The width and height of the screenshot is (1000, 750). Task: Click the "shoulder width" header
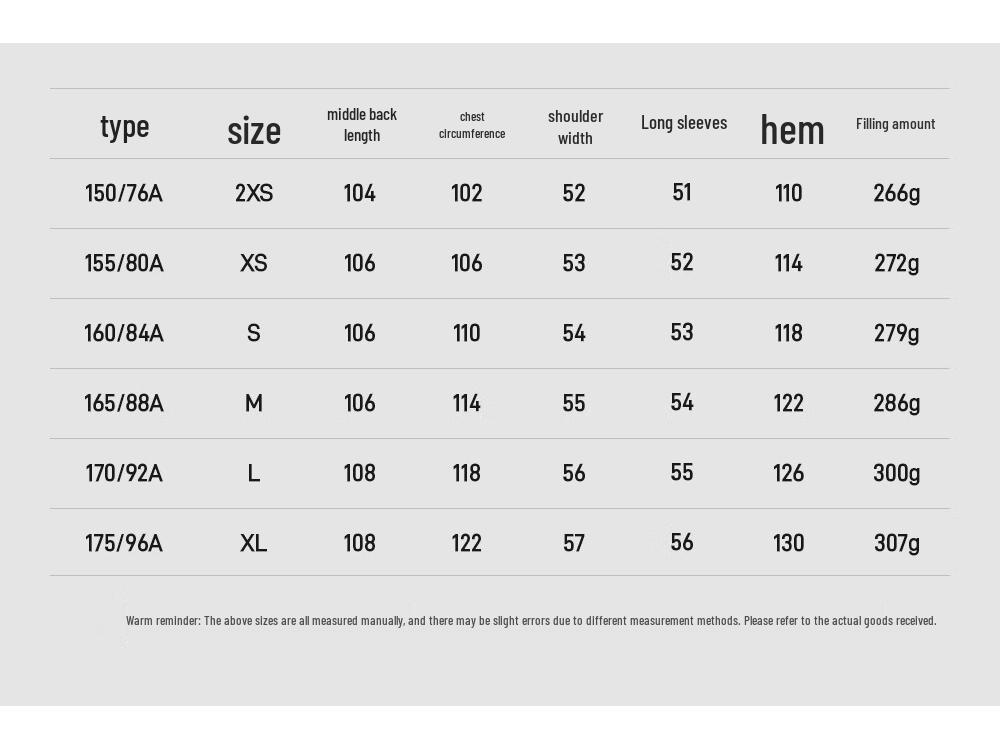575,127
